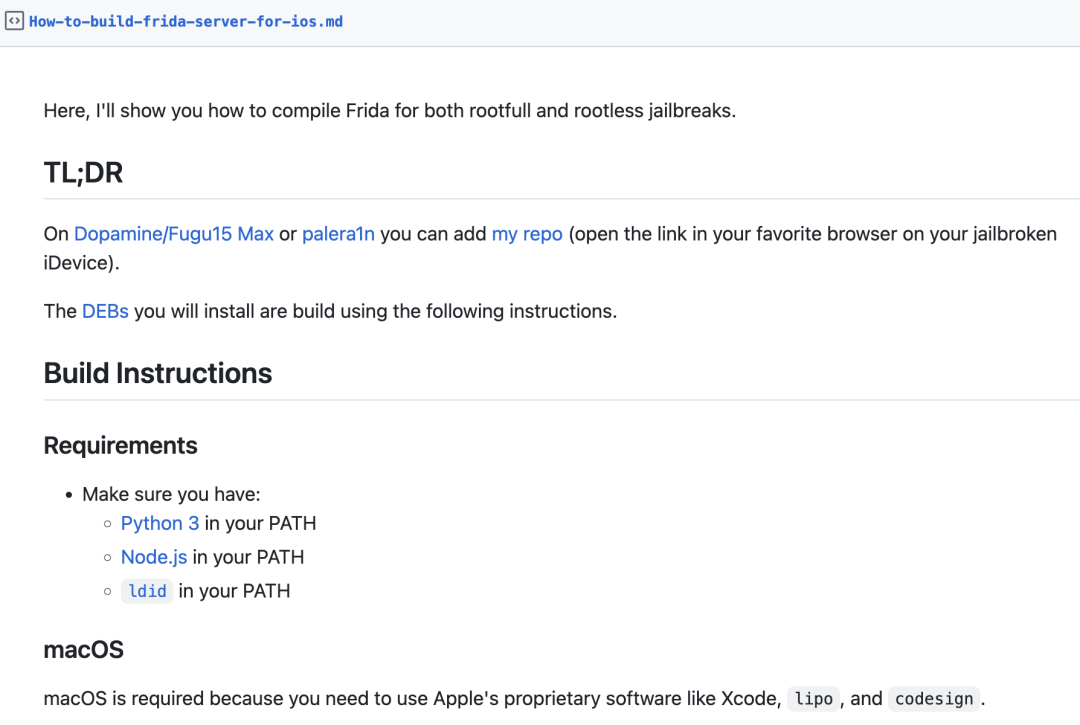
Task: Follow the palera1n hyperlink
Action: pyautogui.click(x=338, y=234)
